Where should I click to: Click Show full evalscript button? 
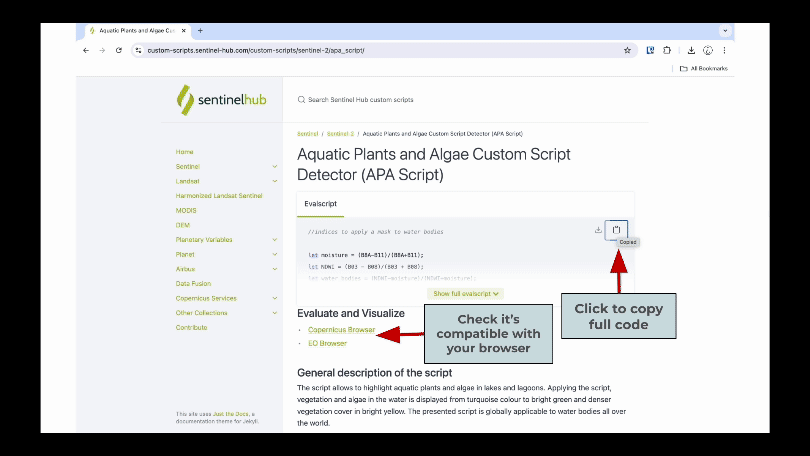click(465, 293)
